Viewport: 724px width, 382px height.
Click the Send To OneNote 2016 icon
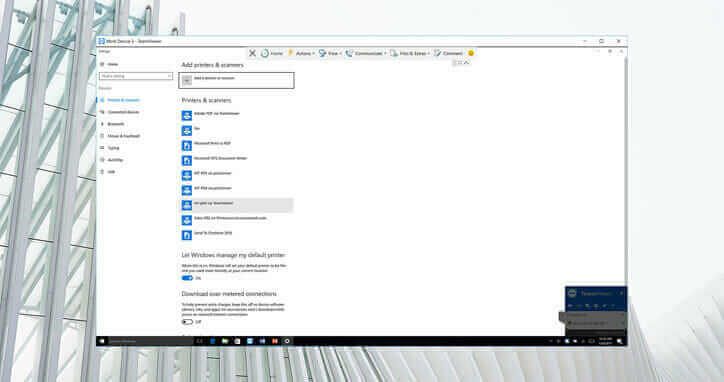187,235
